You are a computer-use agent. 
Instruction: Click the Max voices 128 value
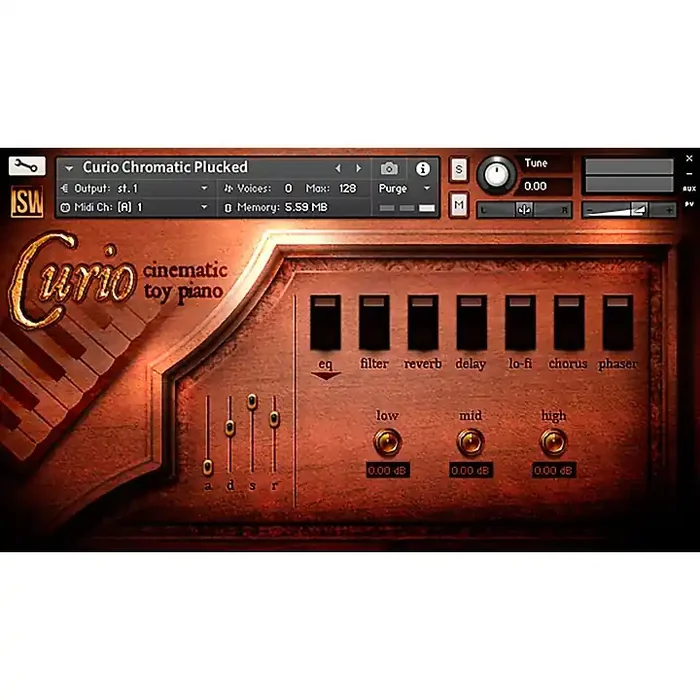click(347, 188)
